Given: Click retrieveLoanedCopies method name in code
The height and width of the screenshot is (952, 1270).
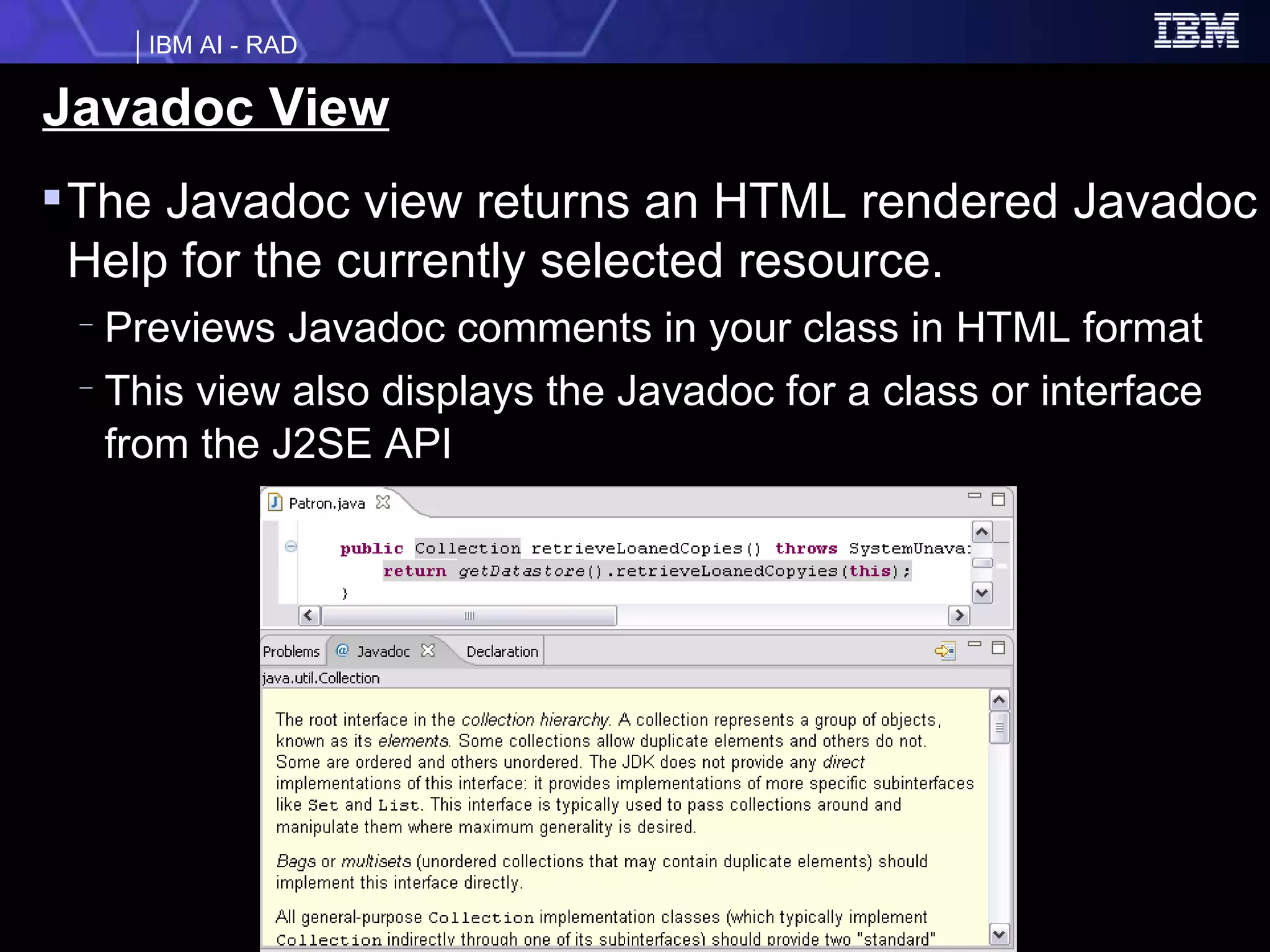Looking at the screenshot, I should 637,549.
